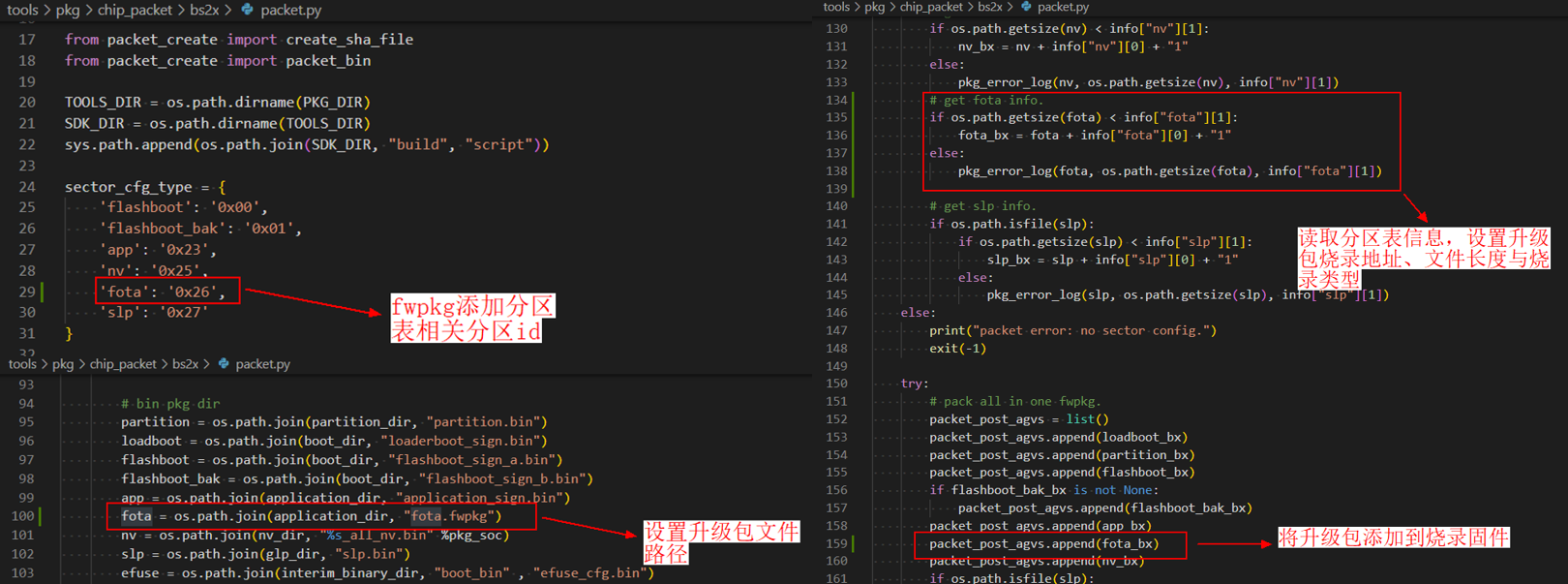Click line number 134 in the gutter
The height and width of the screenshot is (584, 1568).
point(836,100)
